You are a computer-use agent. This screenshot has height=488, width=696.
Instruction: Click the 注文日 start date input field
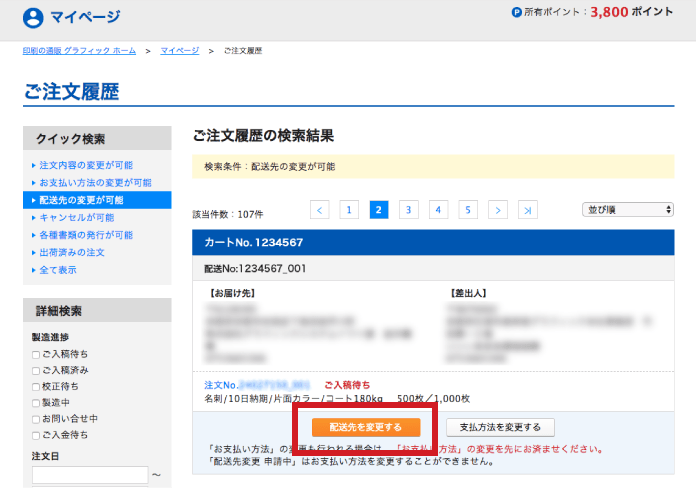pyautogui.click(x=89, y=474)
